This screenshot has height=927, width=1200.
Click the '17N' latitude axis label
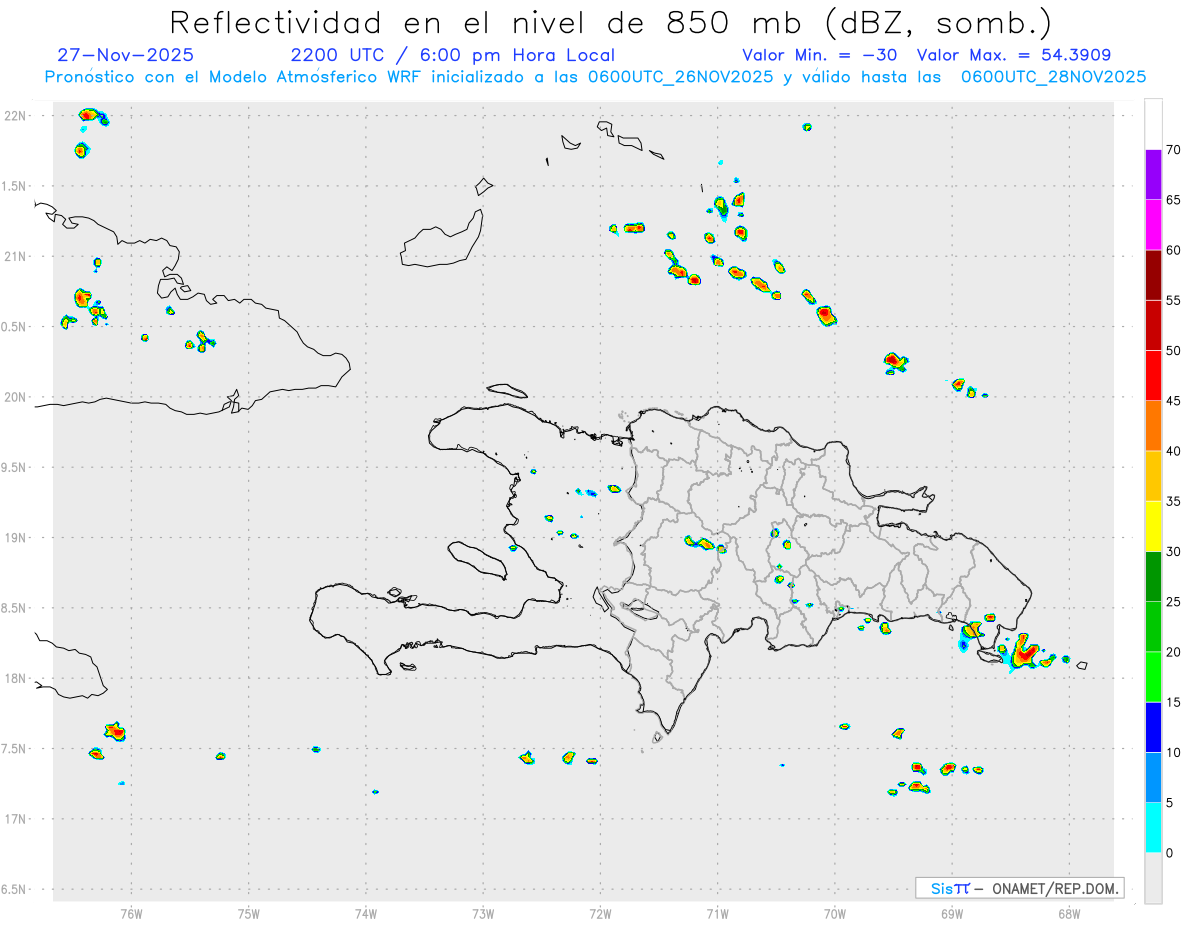click(15, 819)
